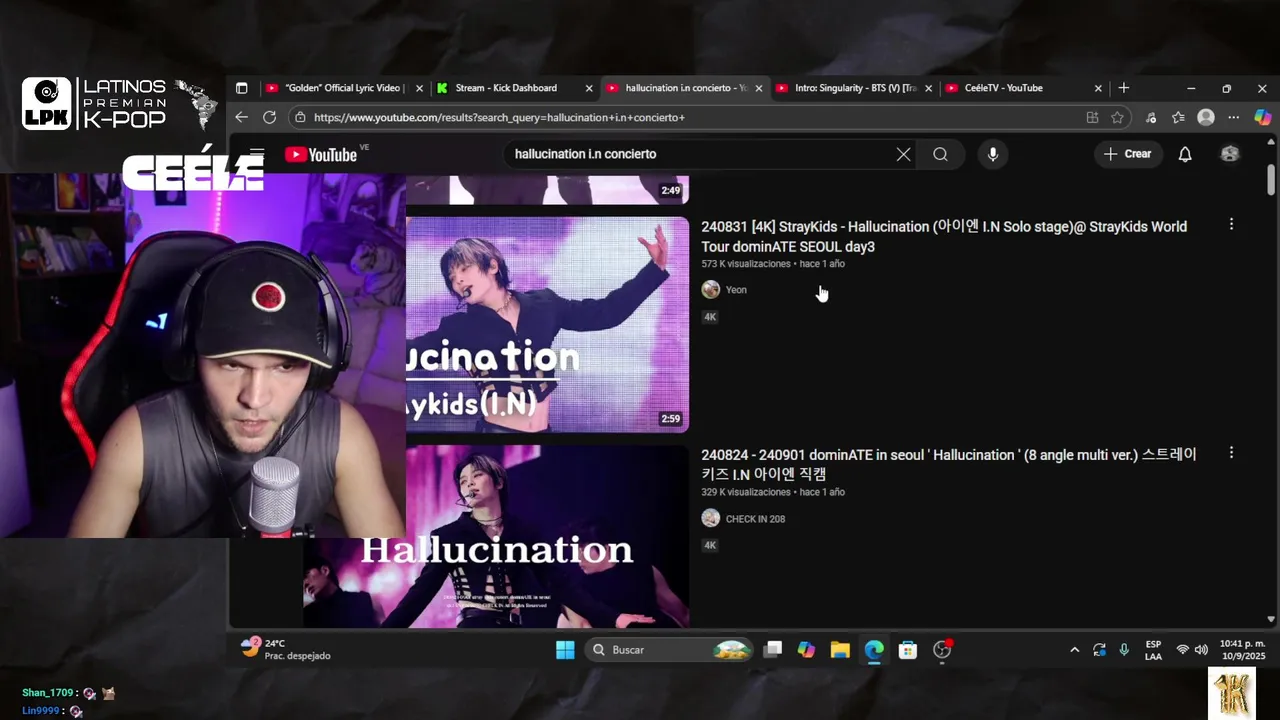Viewport: 1280px width, 720px height.
Task: Open CHECK IN 208 channel avatar
Action: [711, 518]
